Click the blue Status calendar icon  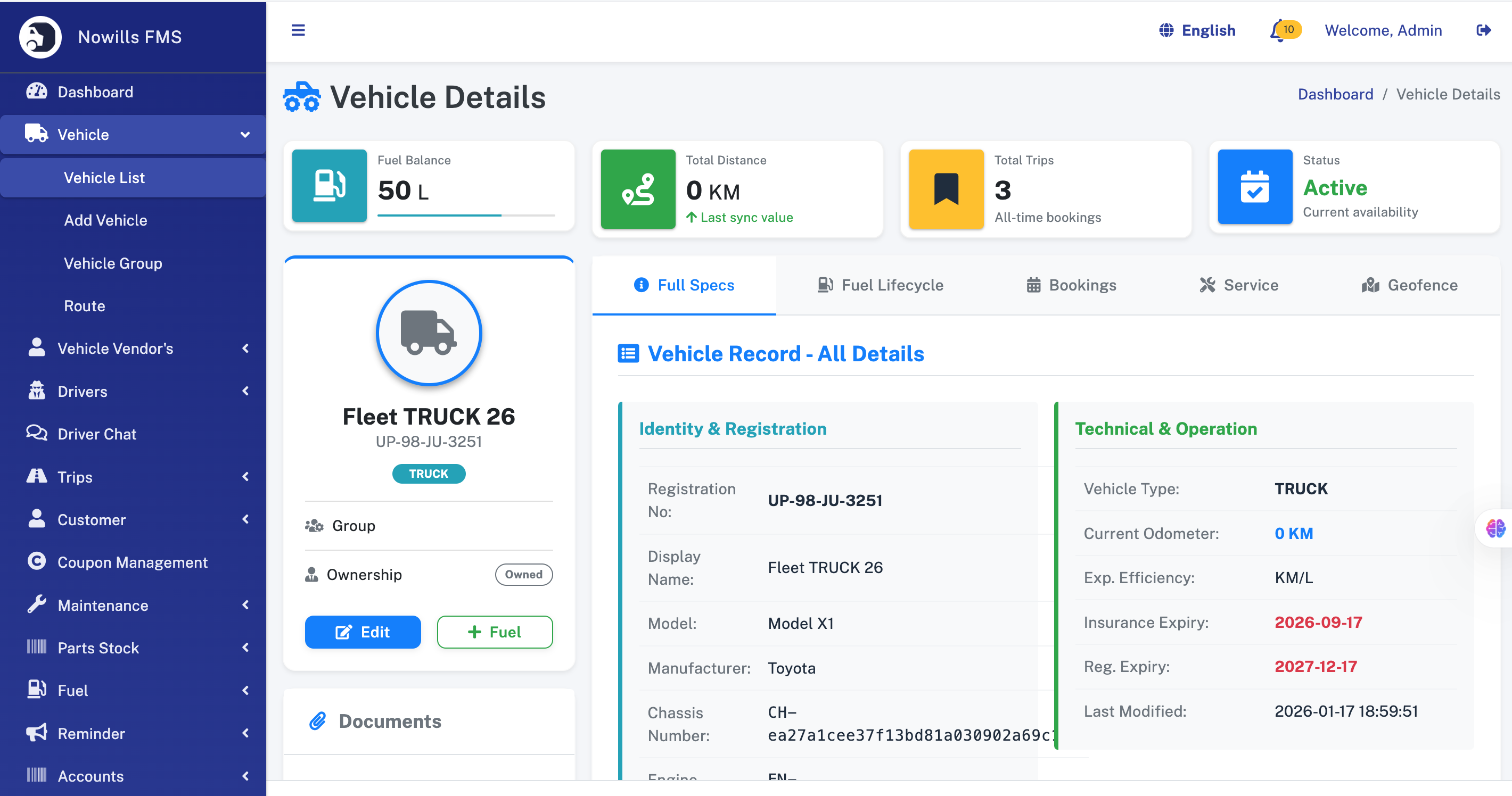pos(1254,187)
